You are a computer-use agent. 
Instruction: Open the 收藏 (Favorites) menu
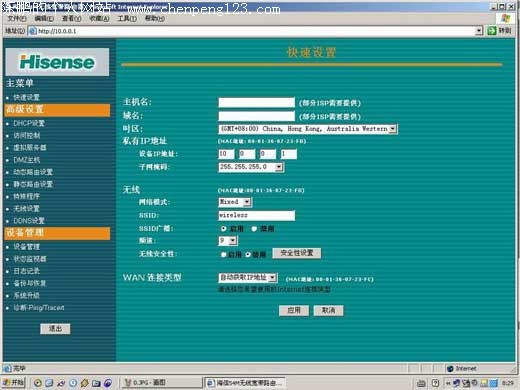pos(99,19)
